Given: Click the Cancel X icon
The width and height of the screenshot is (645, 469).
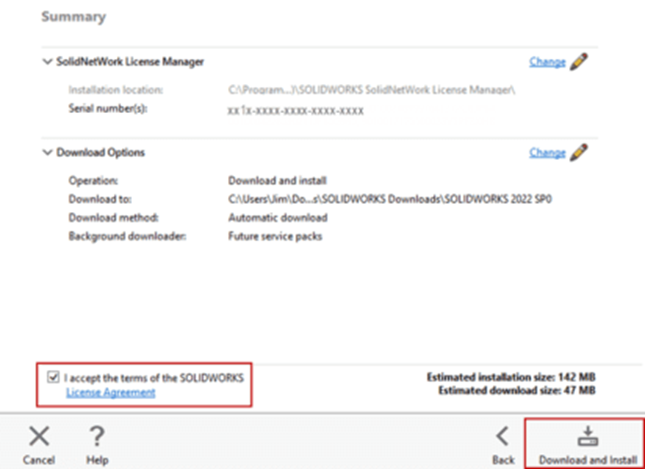Looking at the screenshot, I should [38, 436].
